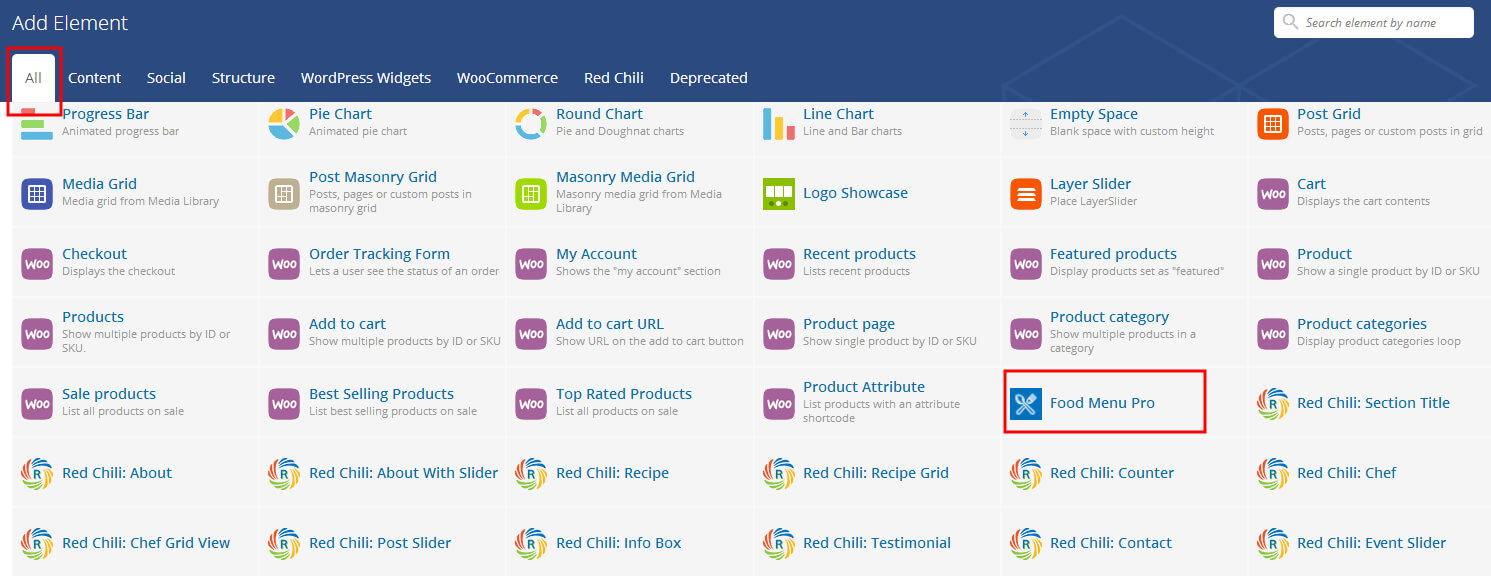The image size is (1491, 576).
Task: Click the Red Chili: Testimonial icon
Action: click(x=779, y=543)
